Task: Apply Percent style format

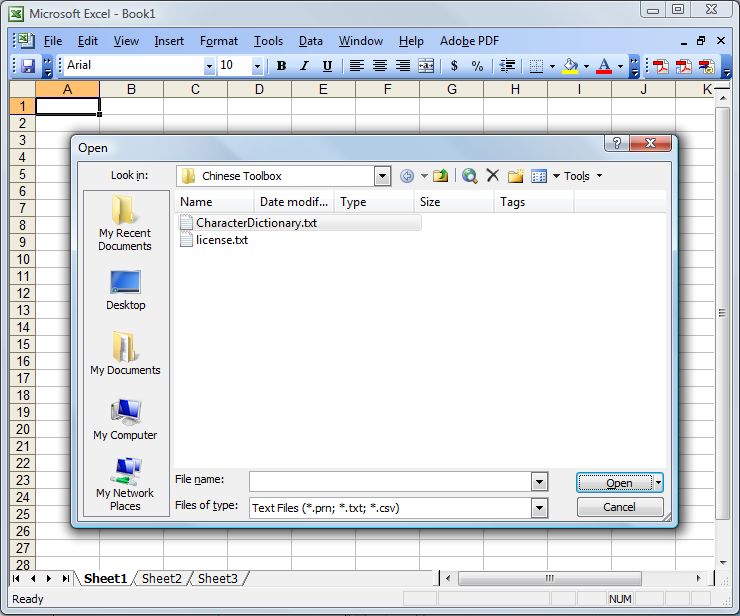Action: 477,66
